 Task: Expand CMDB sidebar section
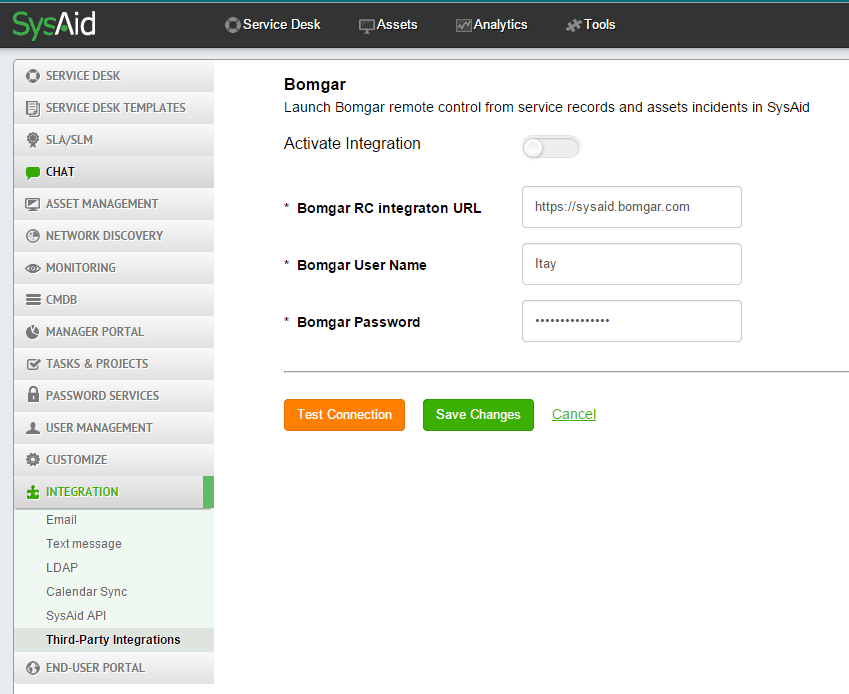click(x=114, y=299)
